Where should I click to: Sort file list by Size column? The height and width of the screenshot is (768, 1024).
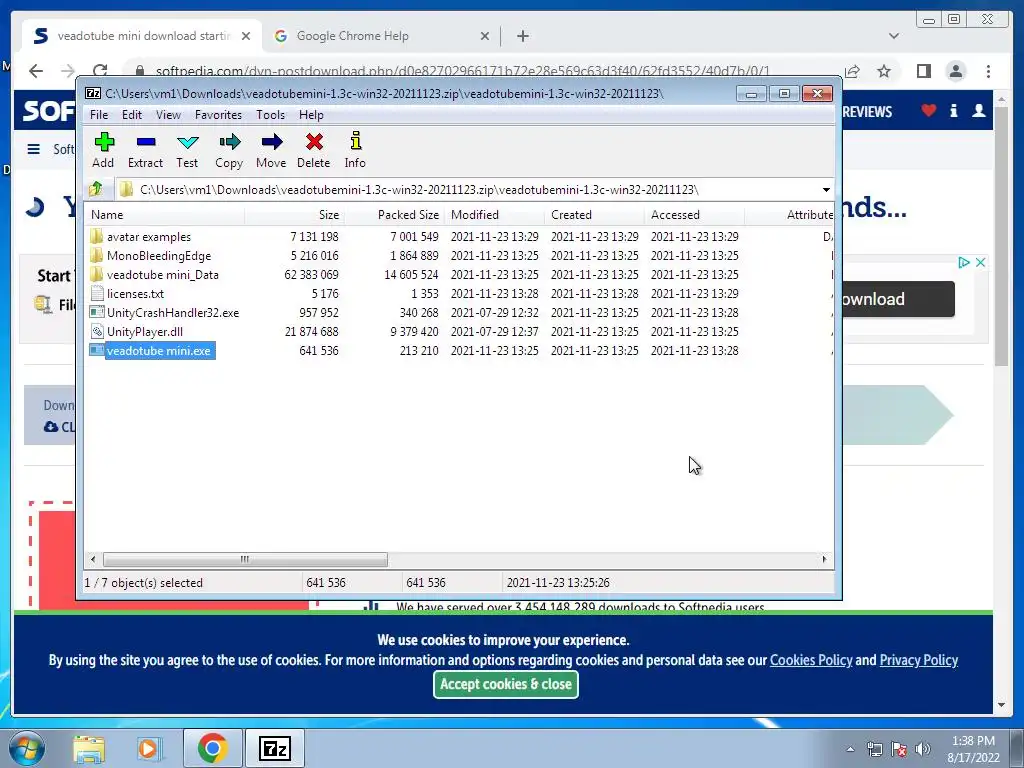coord(295,214)
